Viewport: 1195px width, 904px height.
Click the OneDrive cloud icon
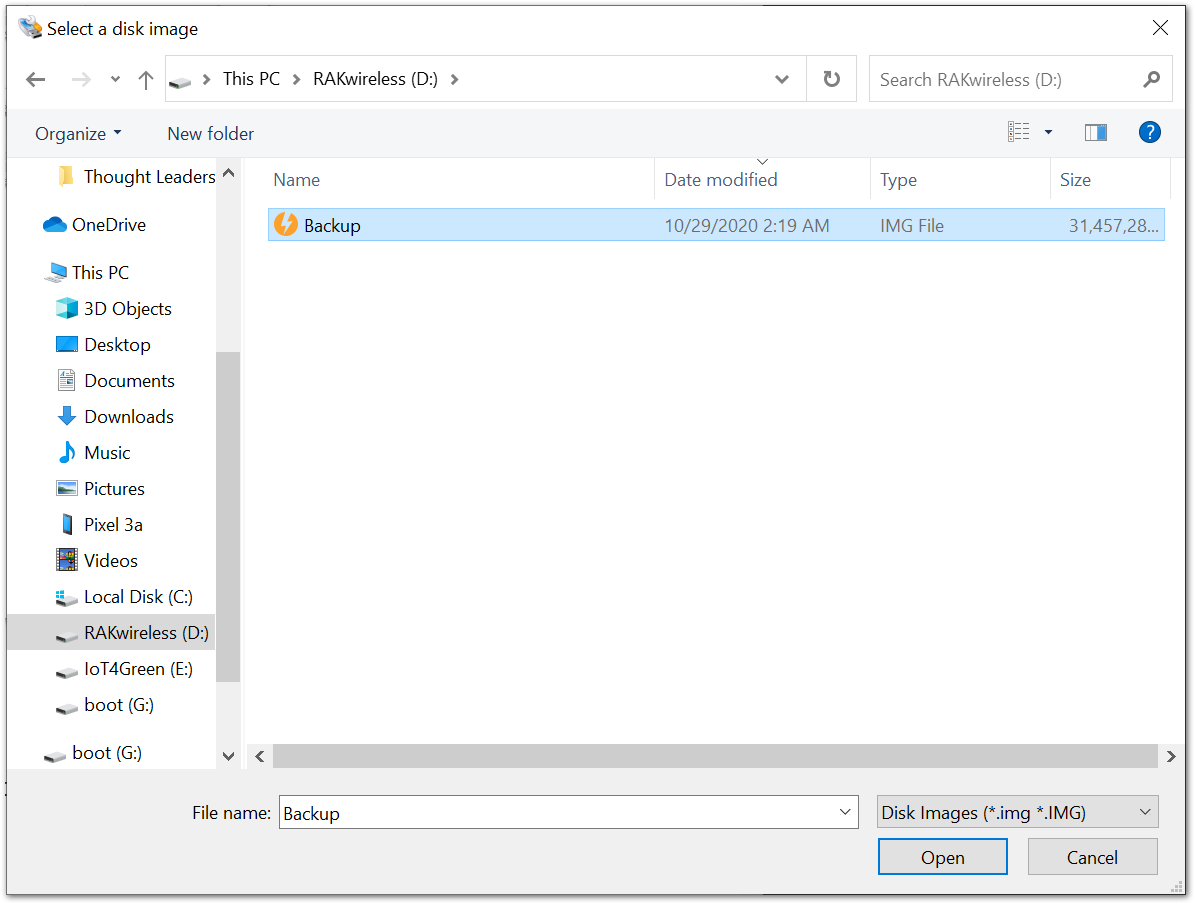[54, 225]
